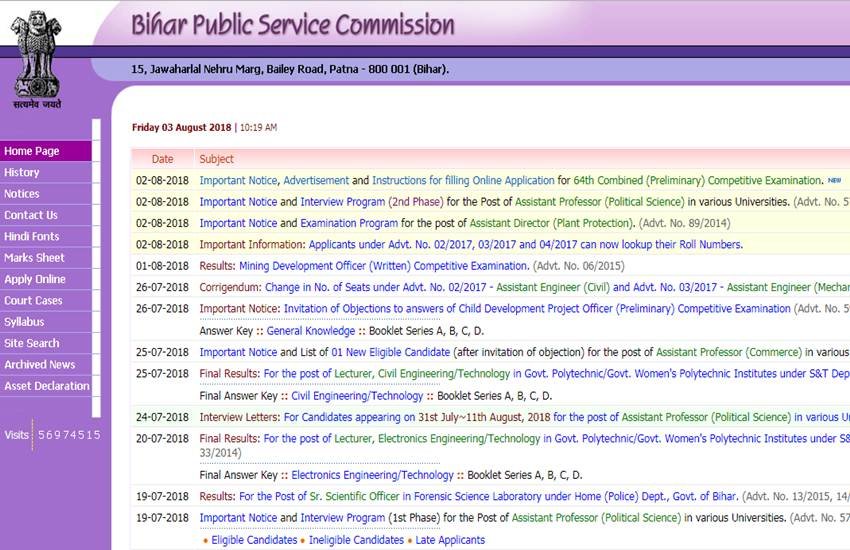Open Archived News section
The image size is (850, 550).
point(40,365)
